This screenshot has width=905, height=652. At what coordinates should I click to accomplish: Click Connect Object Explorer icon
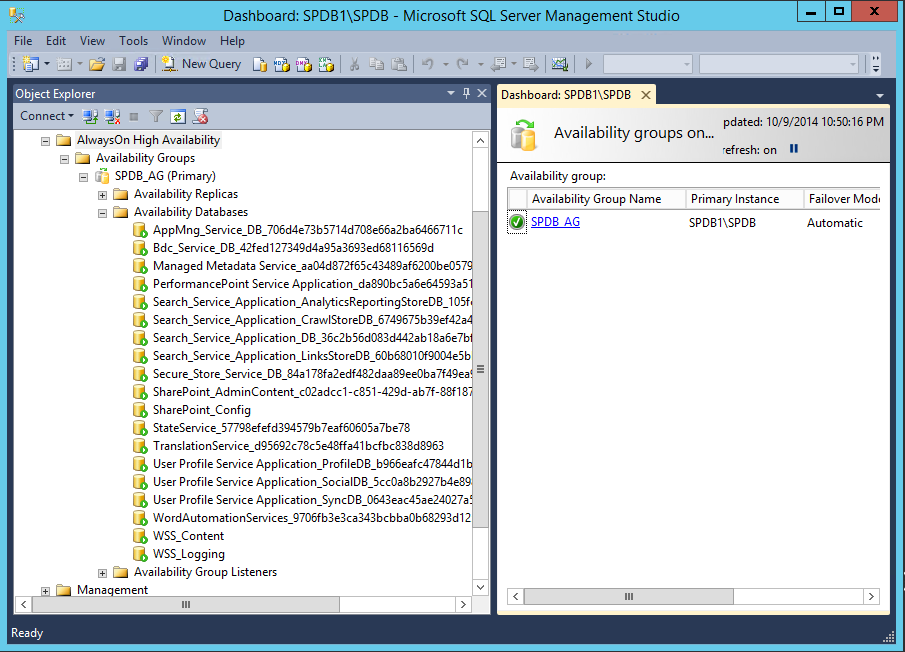tap(89, 117)
